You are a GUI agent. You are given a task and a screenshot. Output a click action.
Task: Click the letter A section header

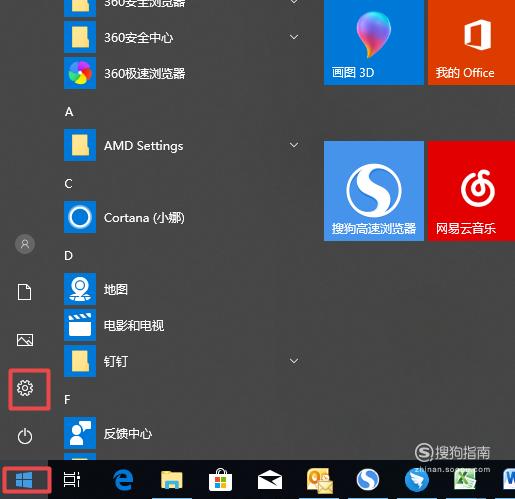pyautogui.click(x=69, y=112)
